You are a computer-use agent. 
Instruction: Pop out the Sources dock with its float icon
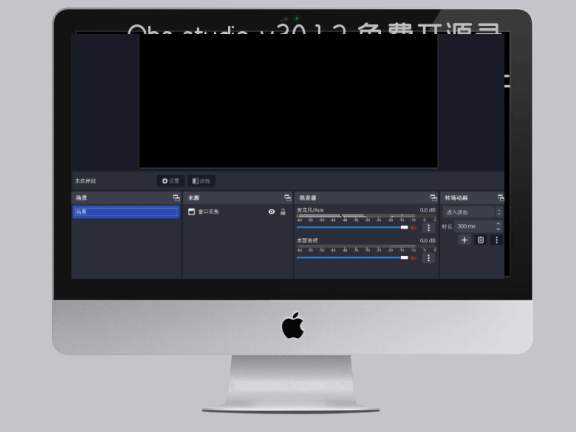coord(288,198)
